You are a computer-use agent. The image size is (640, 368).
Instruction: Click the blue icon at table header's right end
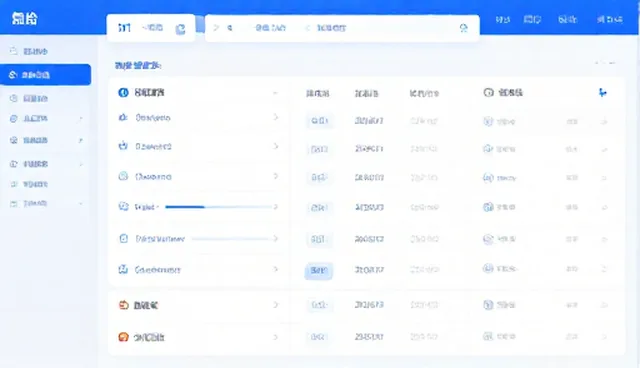[602, 93]
